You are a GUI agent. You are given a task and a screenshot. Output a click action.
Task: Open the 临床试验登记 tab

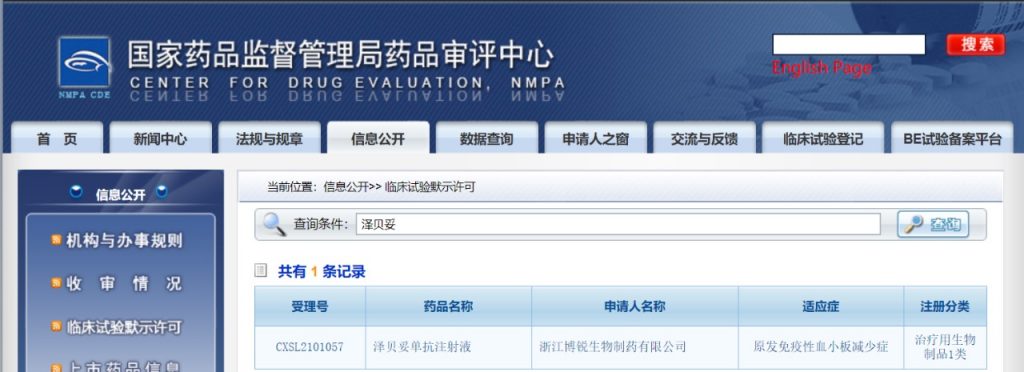823,138
